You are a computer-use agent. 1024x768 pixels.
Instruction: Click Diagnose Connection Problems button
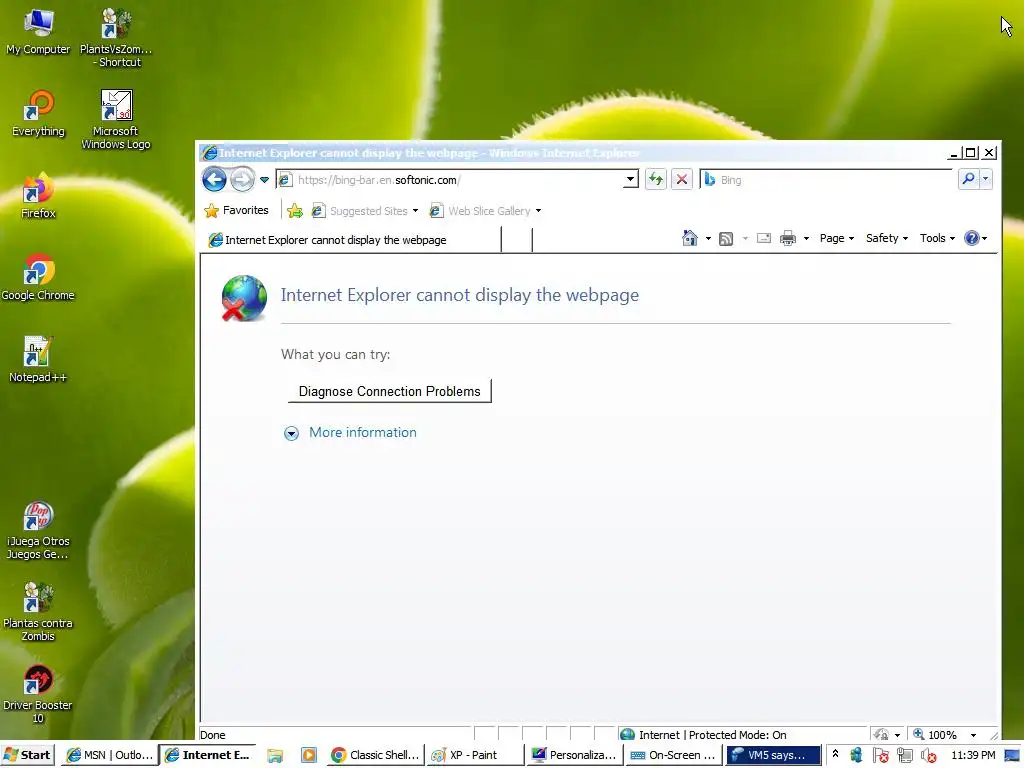tap(389, 391)
